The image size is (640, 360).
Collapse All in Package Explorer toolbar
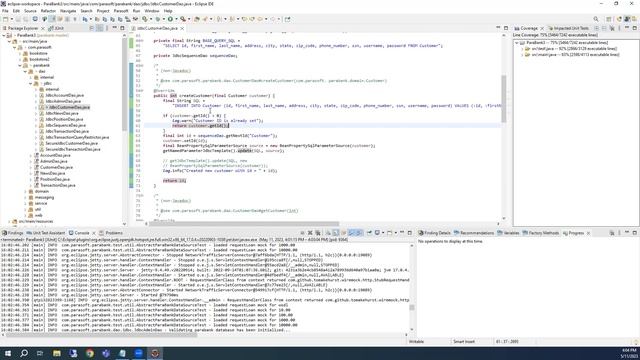[x=92, y=28]
